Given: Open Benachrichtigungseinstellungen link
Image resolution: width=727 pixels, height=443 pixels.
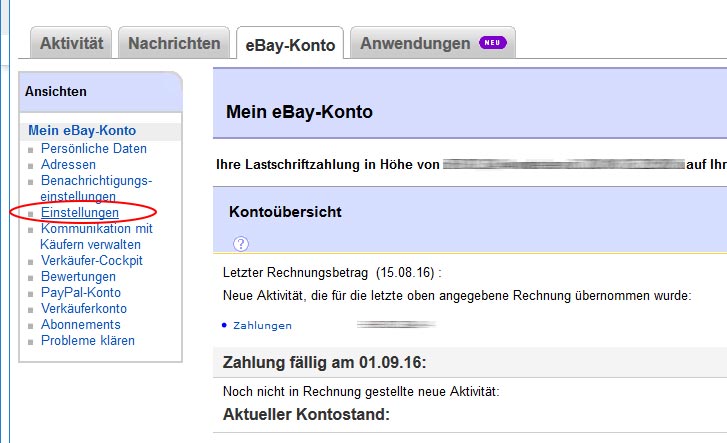Looking at the screenshot, I should pos(96,188).
